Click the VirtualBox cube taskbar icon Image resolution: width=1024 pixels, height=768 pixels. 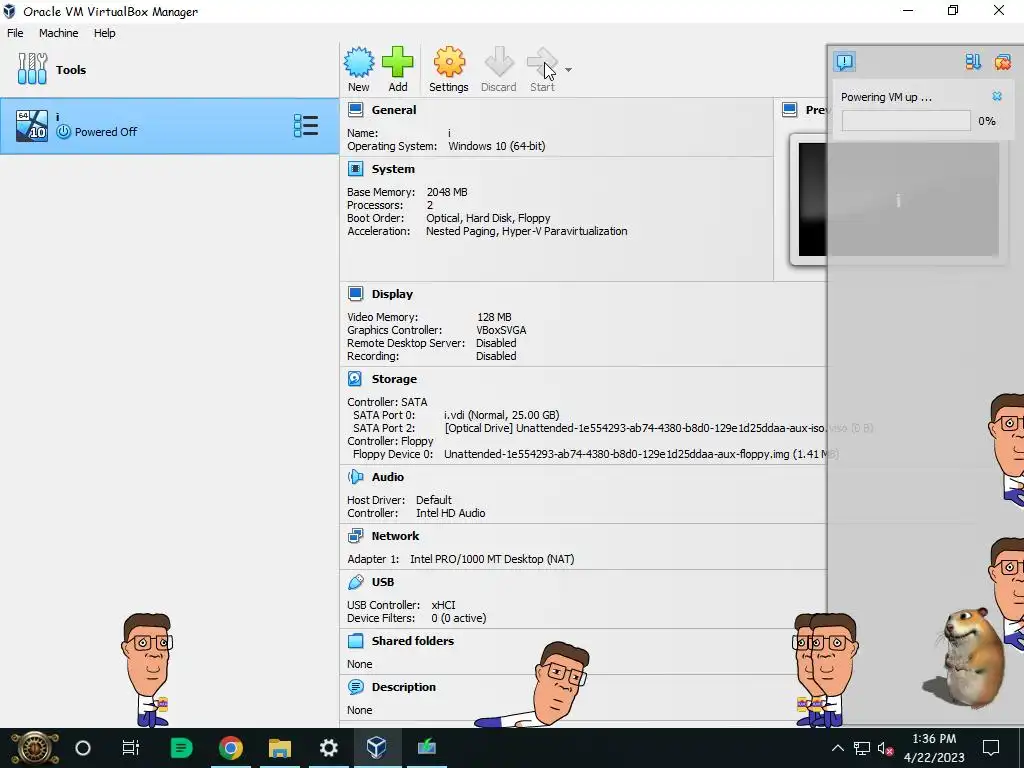377,747
